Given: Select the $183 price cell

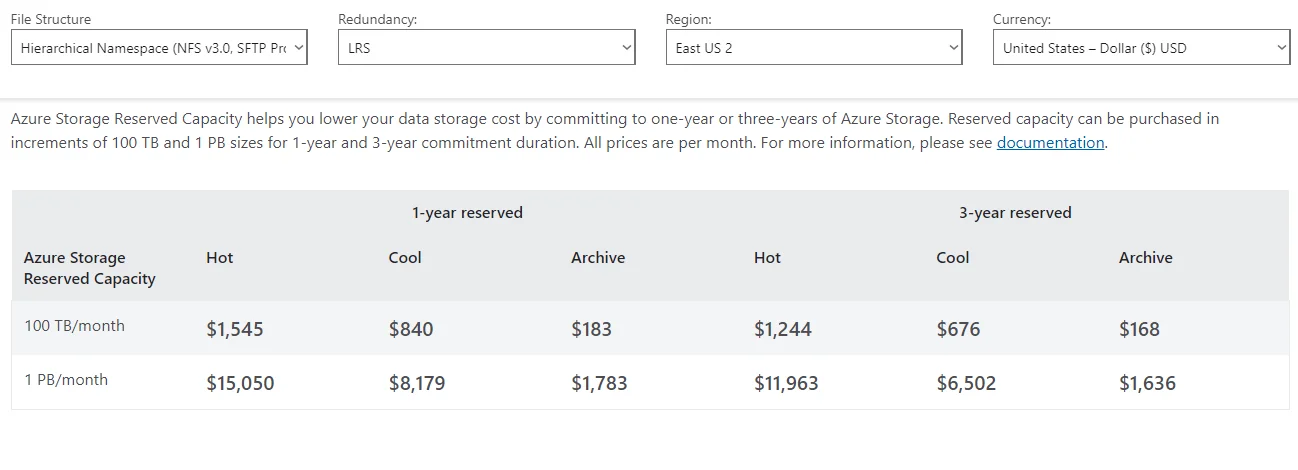Looking at the screenshot, I should coord(591,329).
